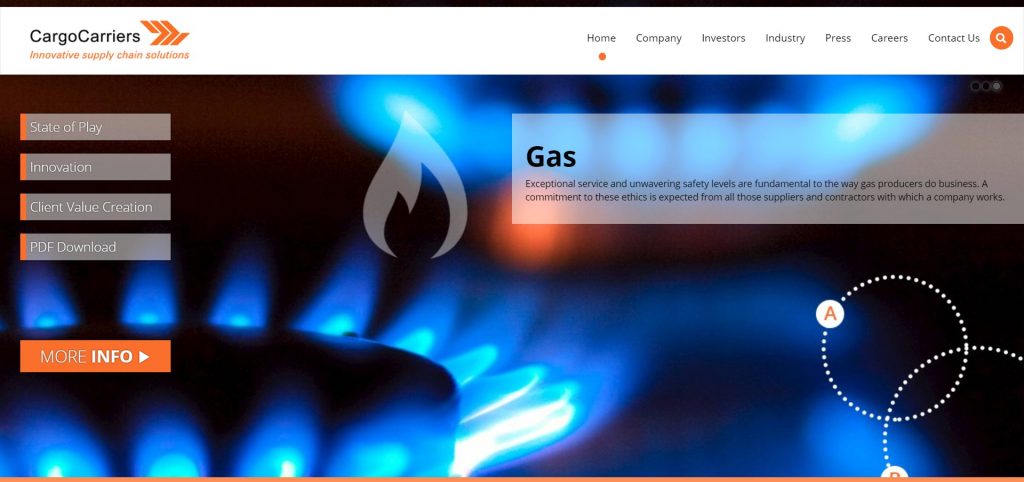1024x482 pixels.
Task: Click the CargoCarriers arrow logo
Action: click(x=165, y=33)
